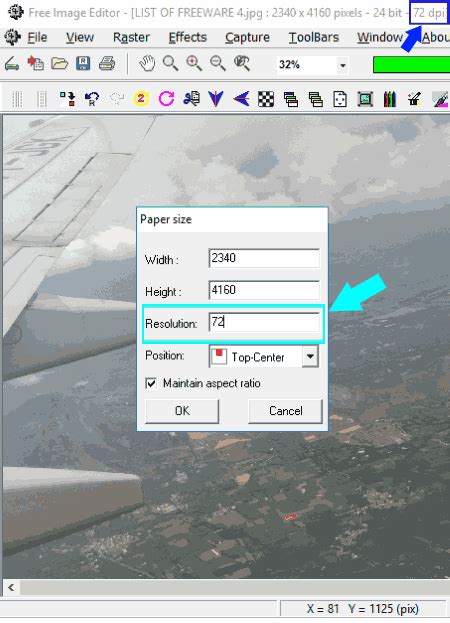Click OK in the Paper size dialog
The image size is (450, 623).
click(182, 411)
